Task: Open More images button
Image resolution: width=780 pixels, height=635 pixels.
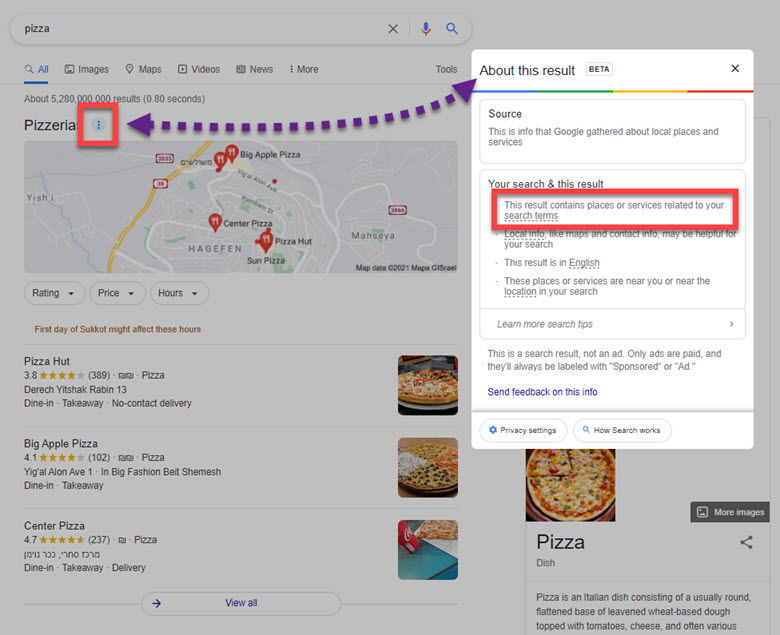Action: pos(730,512)
